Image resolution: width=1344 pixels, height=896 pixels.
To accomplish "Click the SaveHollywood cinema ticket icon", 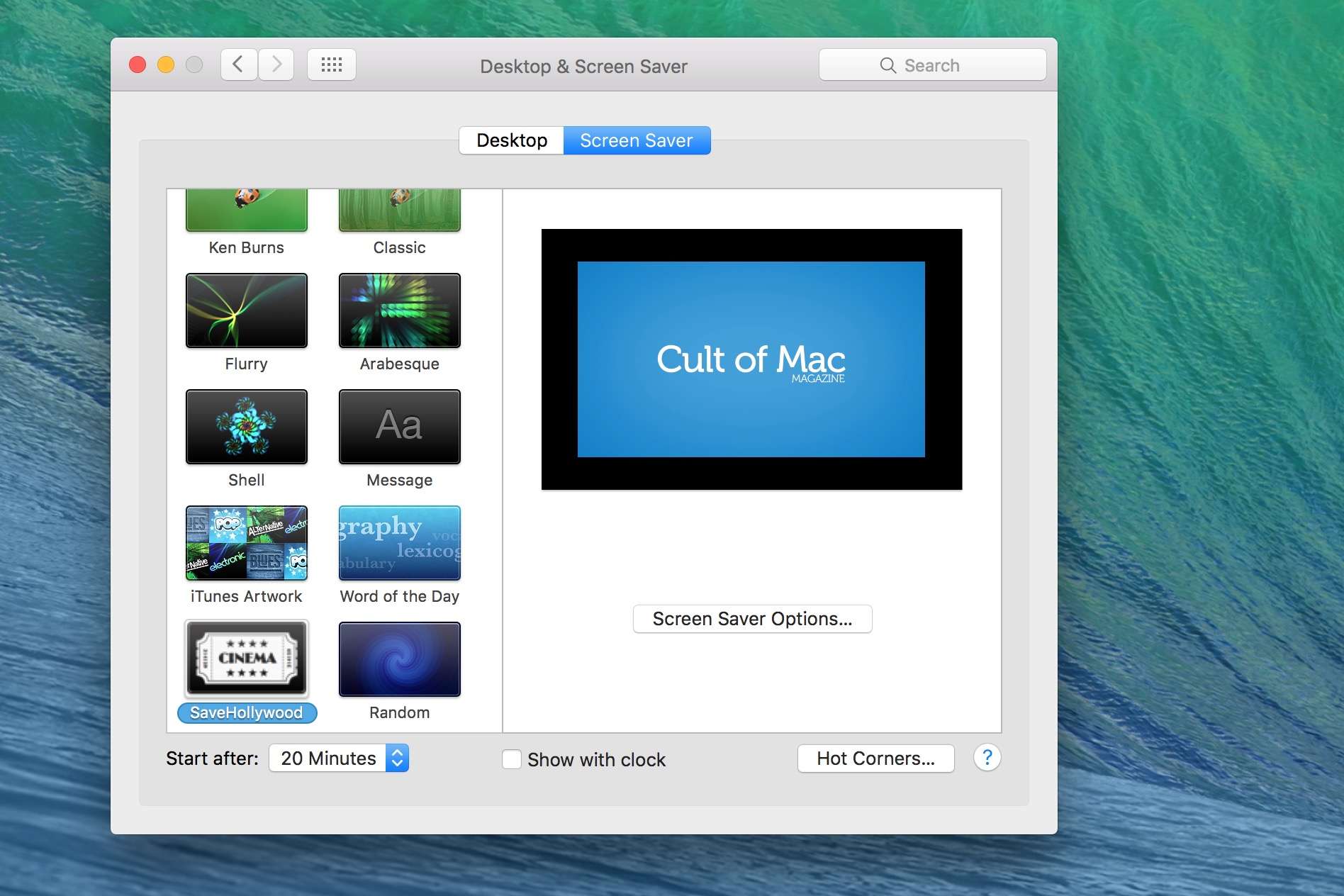I will [246, 659].
